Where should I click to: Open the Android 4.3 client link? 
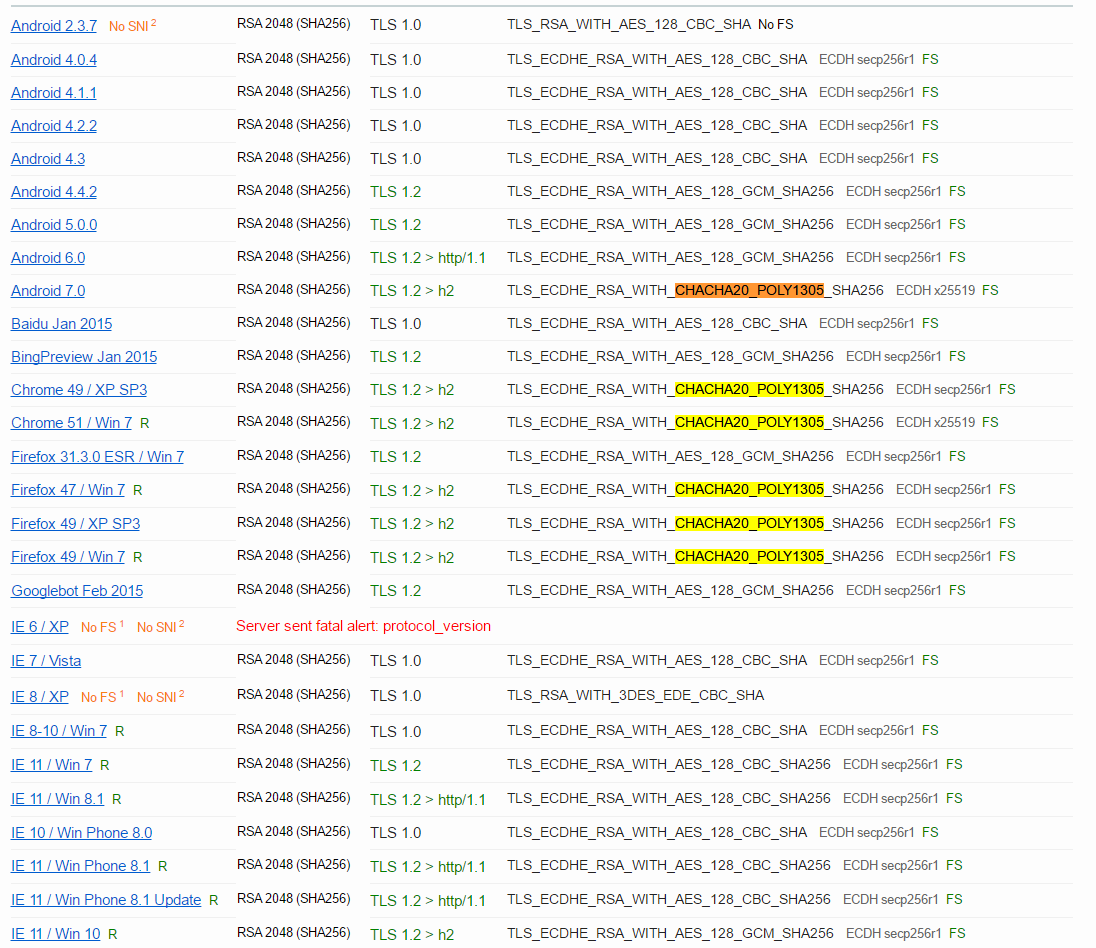48,159
